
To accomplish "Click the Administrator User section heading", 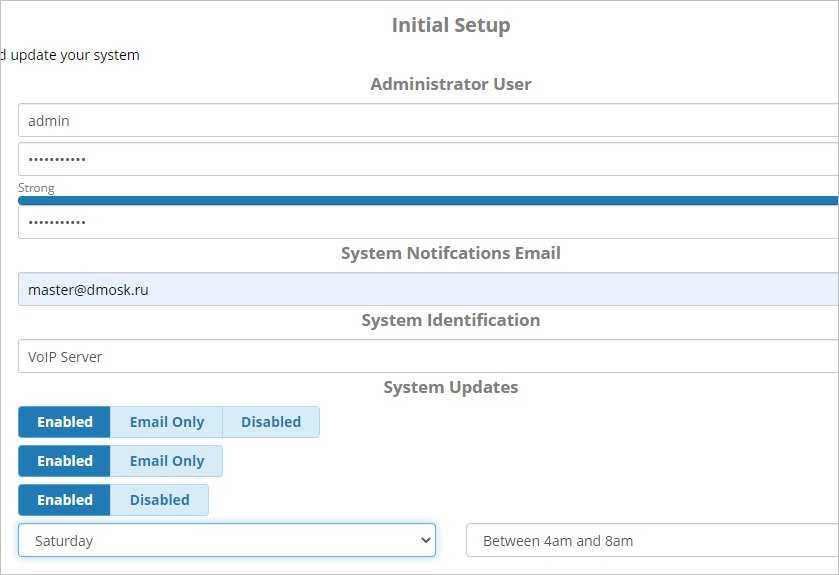I will point(450,84).
